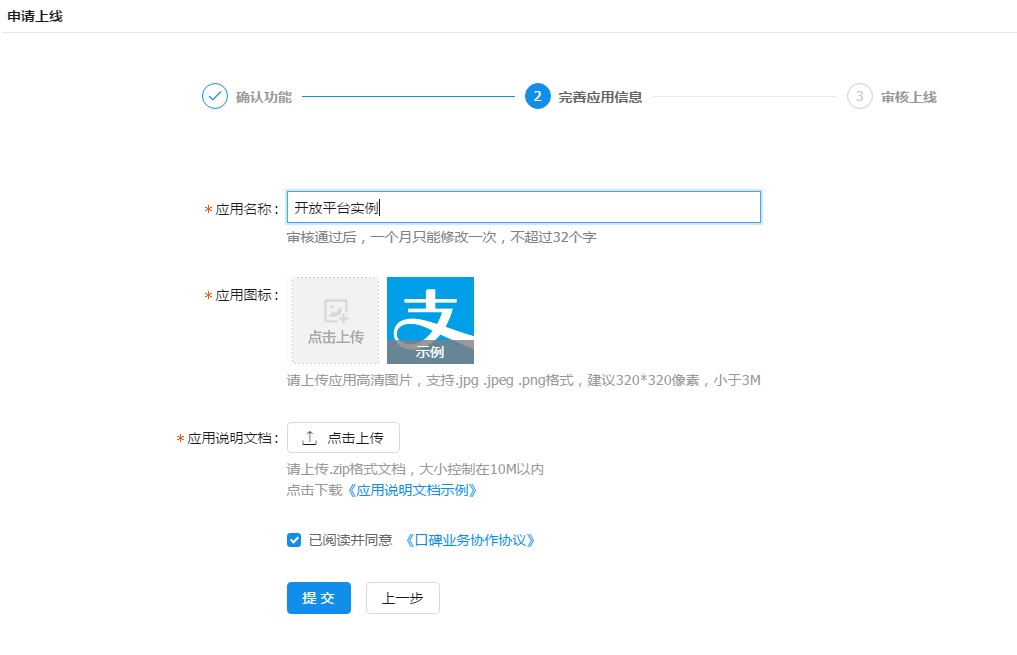Click the 提交 submit button

(x=318, y=598)
